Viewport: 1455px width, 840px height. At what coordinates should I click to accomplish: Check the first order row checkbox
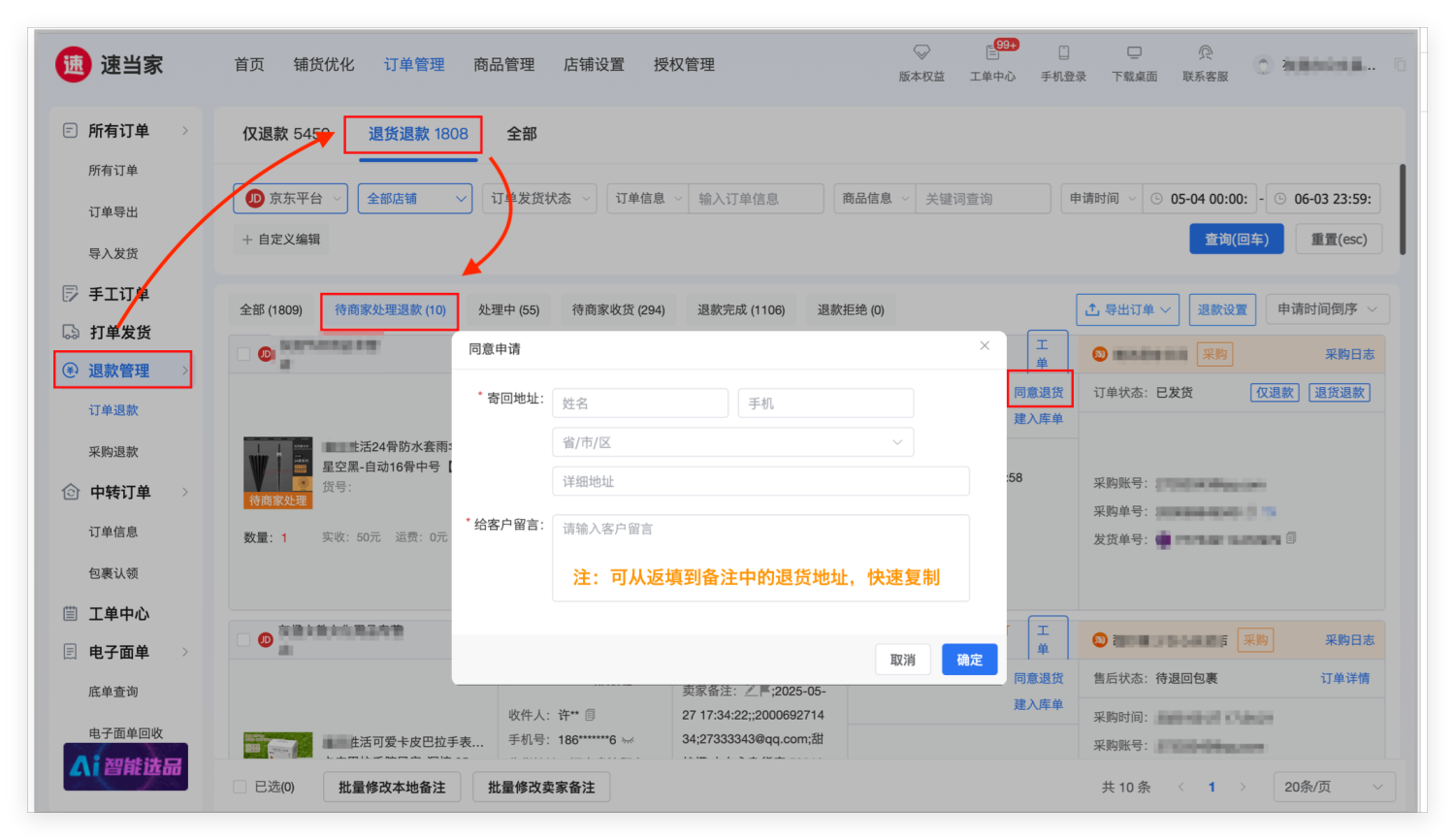243,354
